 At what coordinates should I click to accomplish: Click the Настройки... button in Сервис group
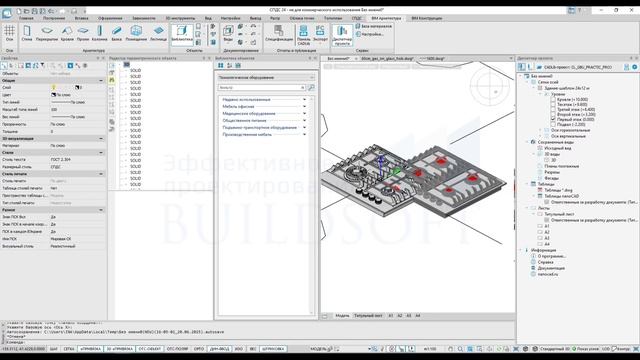[x=370, y=34]
